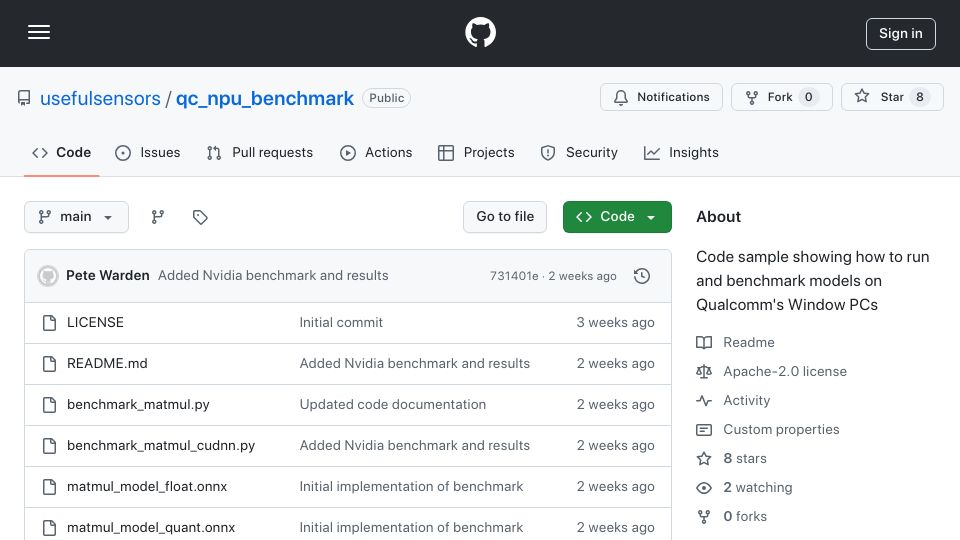
Task: Click the pulse icon beside Activity
Action: coord(704,400)
